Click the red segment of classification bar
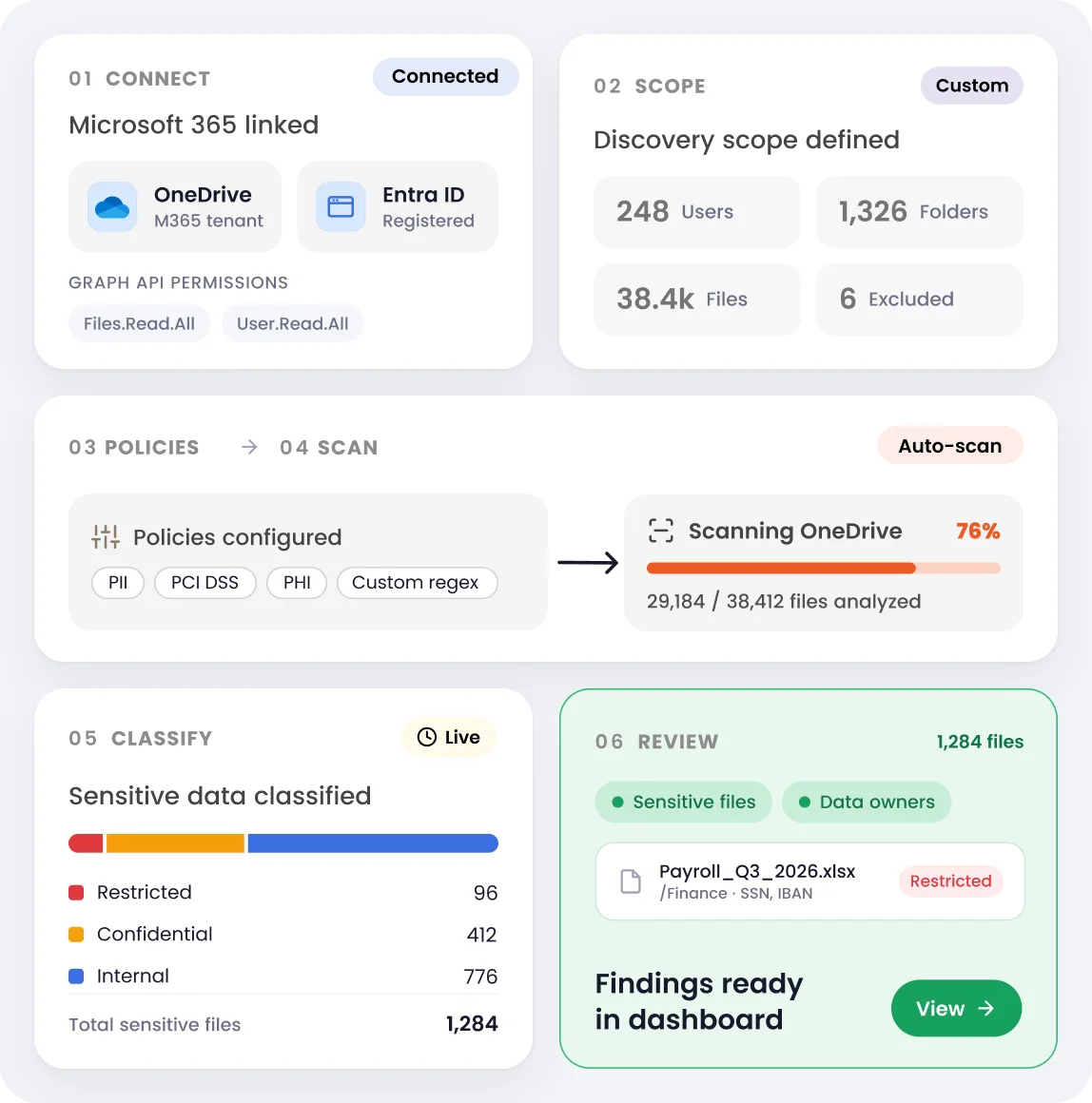 86,842
